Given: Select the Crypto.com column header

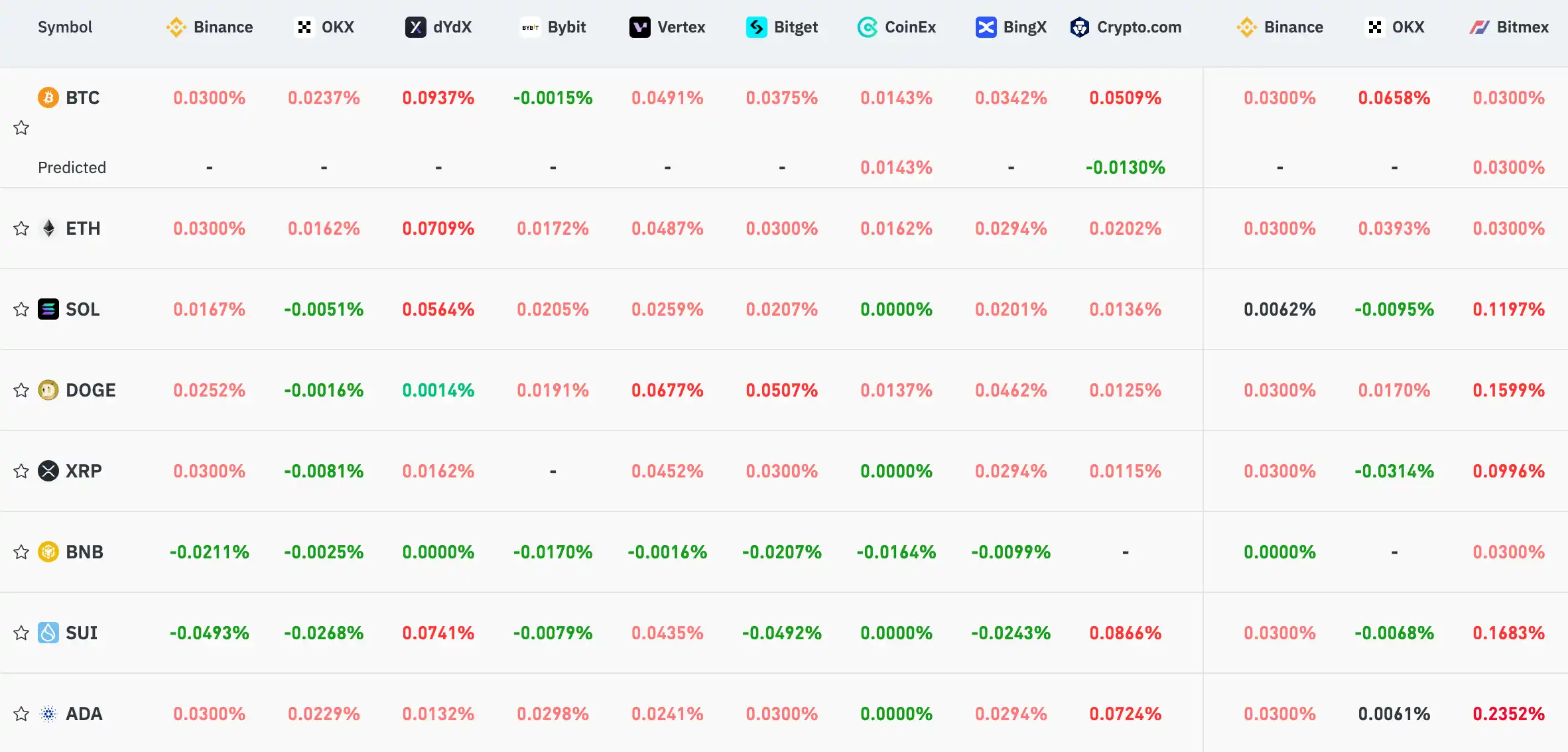Looking at the screenshot, I should coord(1126,27).
